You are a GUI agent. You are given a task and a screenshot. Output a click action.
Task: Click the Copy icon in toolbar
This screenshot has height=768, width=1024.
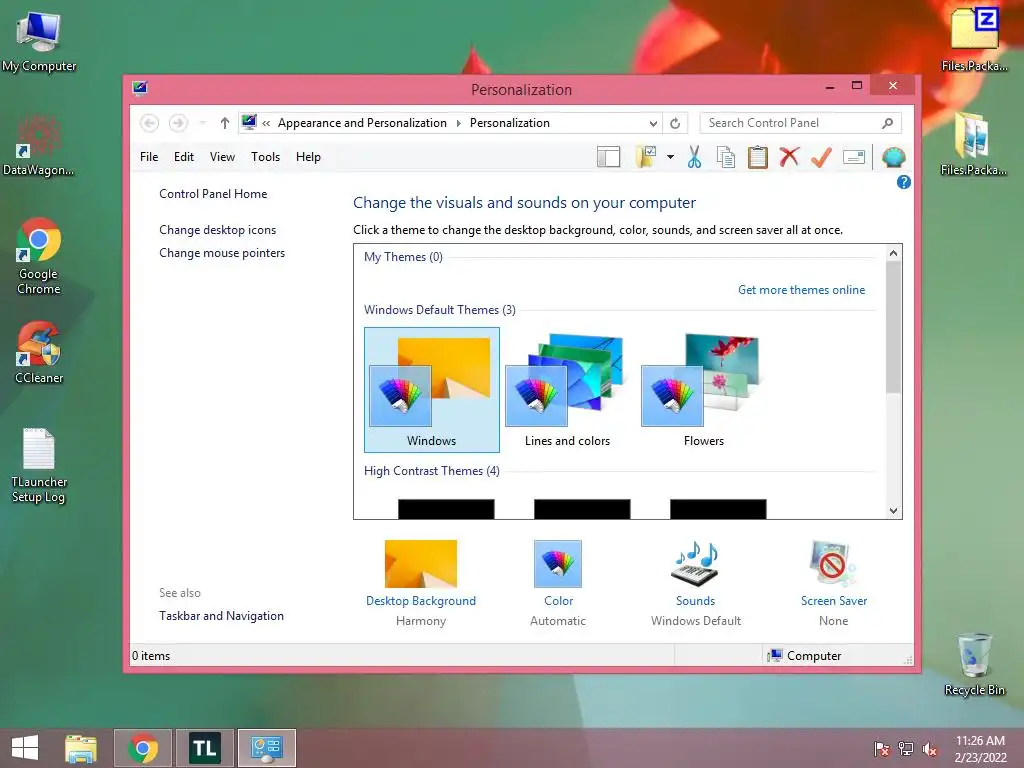click(x=726, y=157)
